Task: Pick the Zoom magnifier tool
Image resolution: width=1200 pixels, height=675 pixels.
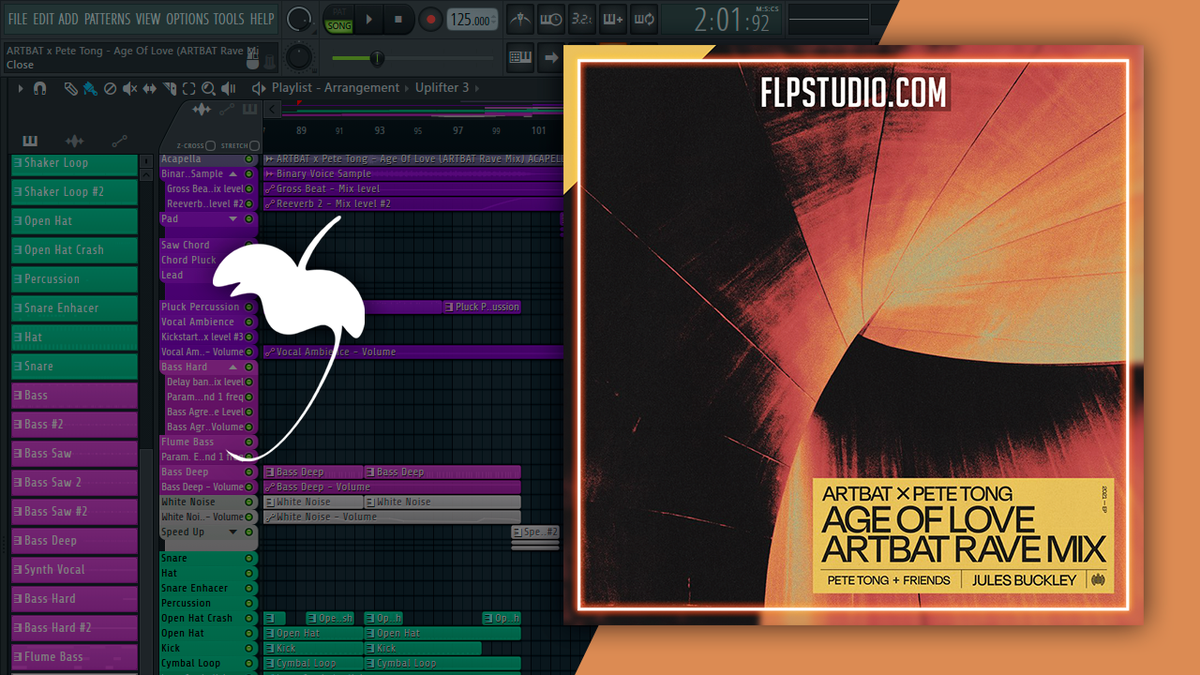Action: (x=208, y=89)
